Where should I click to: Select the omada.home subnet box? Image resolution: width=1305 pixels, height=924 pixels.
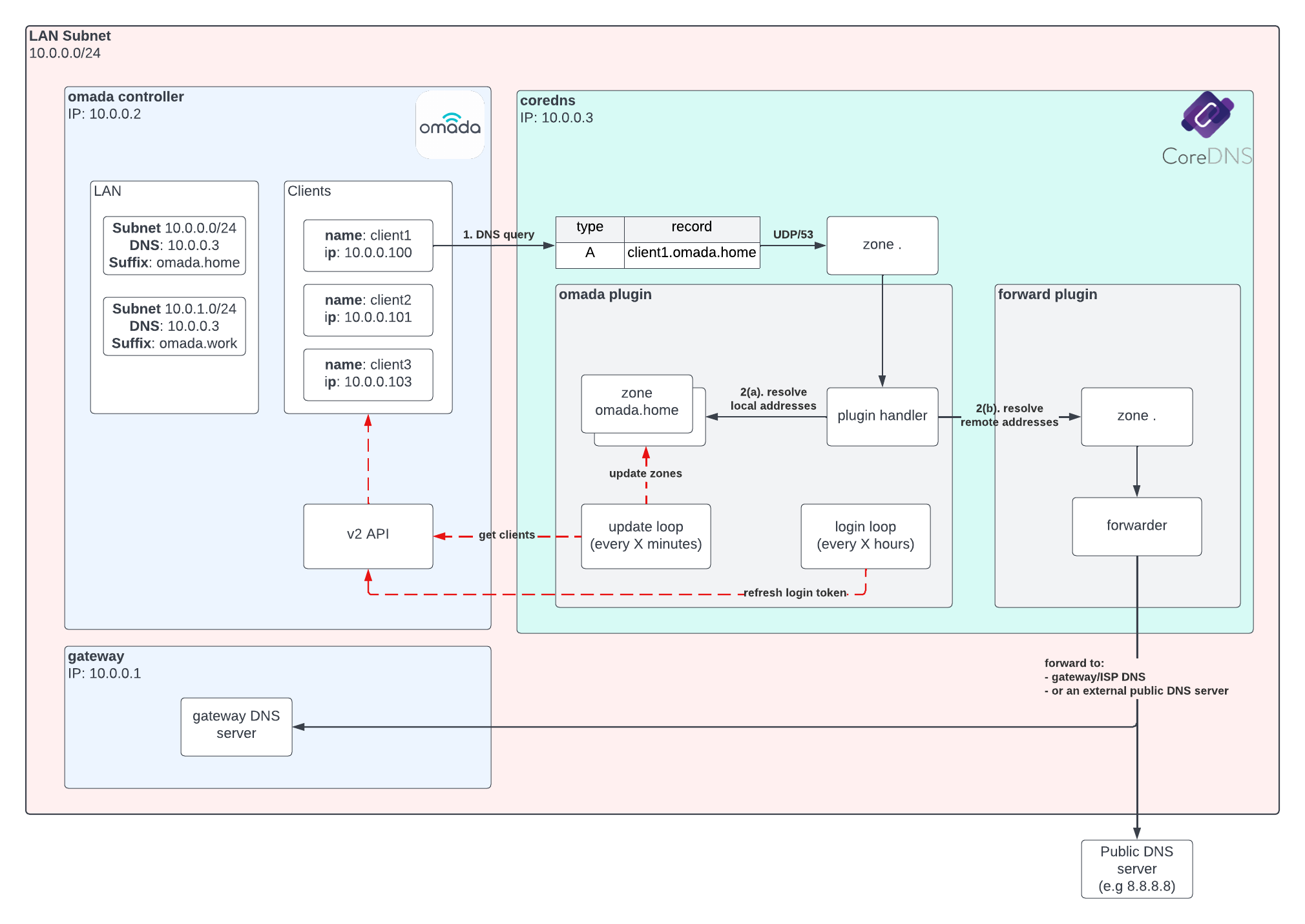point(174,245)
